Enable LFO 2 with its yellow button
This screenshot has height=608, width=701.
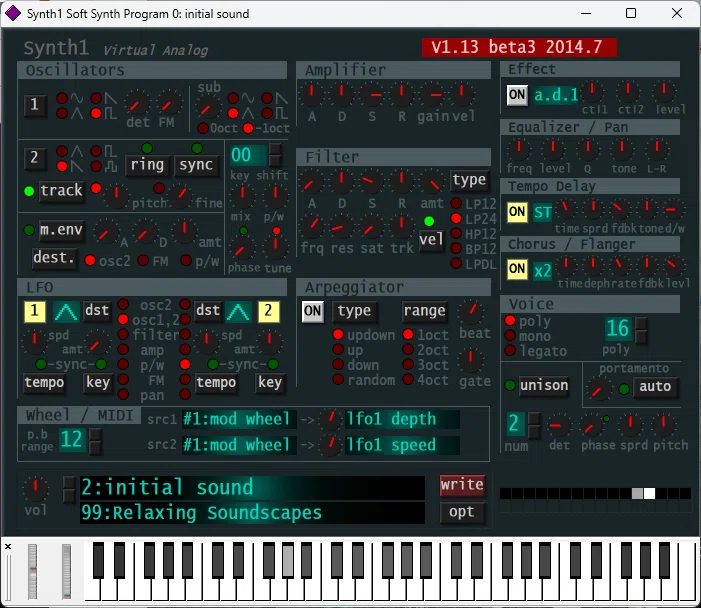click(269, 311)
